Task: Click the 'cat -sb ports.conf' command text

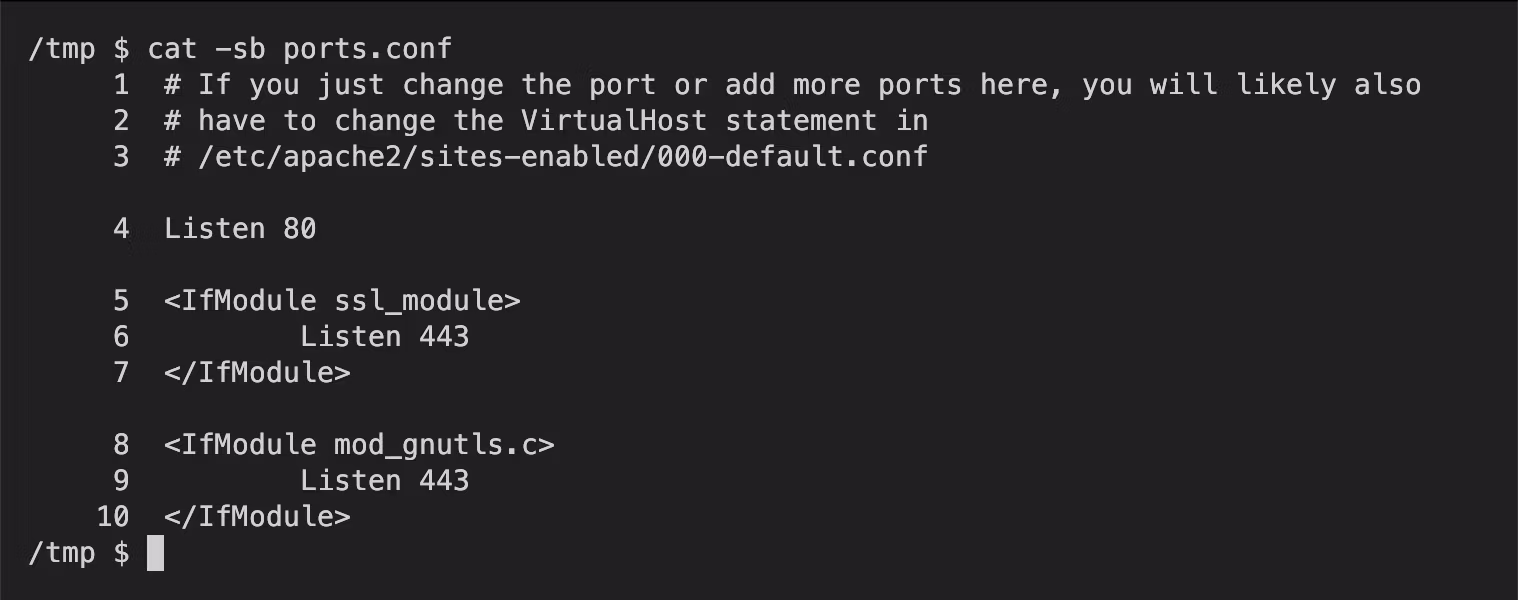Action: click(299, 48)
